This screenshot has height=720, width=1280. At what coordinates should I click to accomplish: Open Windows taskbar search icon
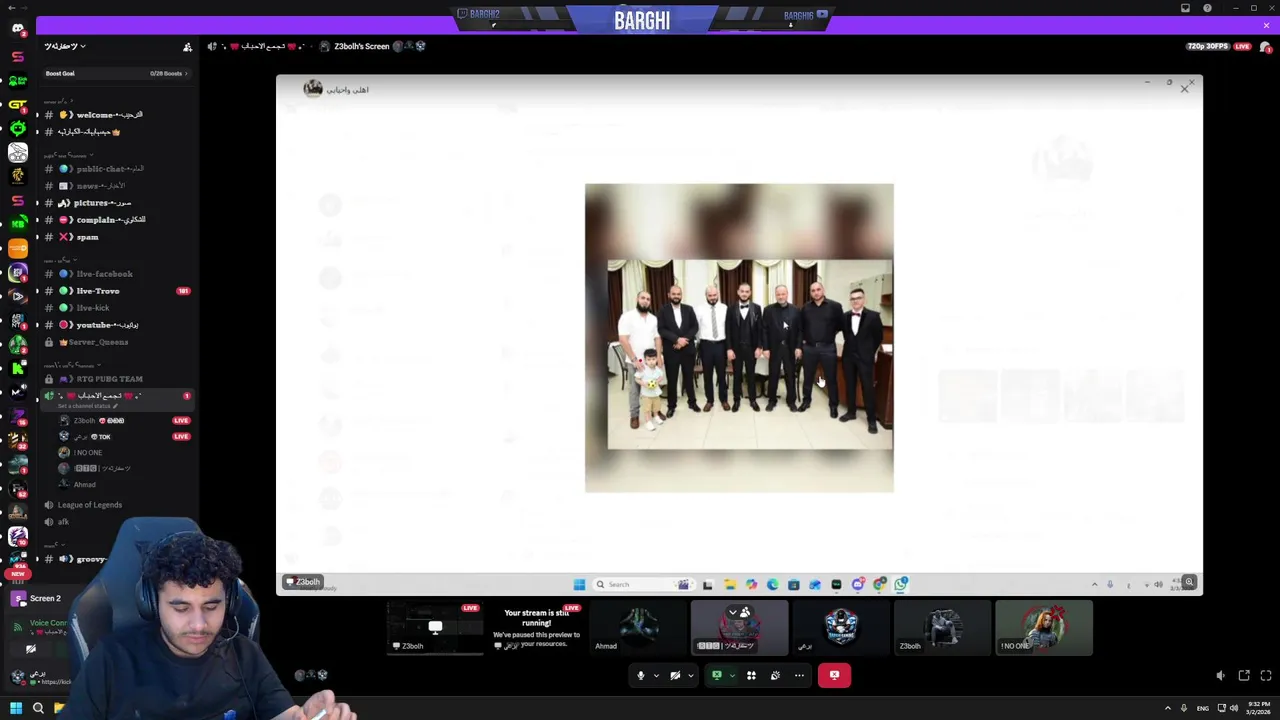tap(38, 708)
